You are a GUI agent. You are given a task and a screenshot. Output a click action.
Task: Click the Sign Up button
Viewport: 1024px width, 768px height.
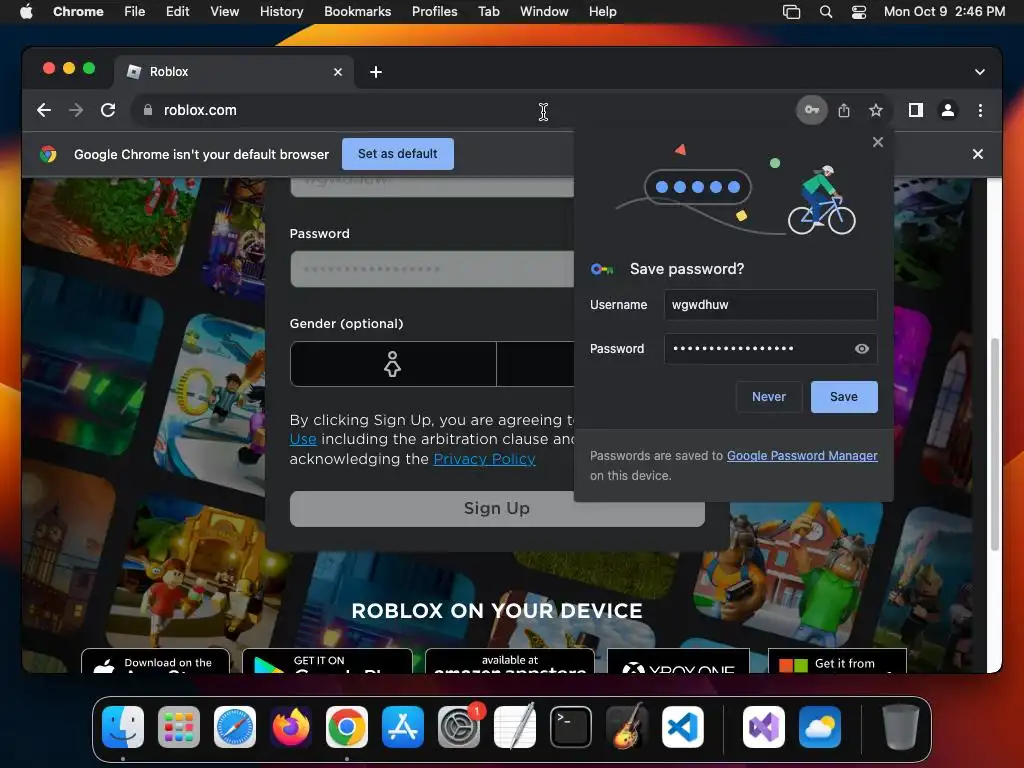[497, 509]
